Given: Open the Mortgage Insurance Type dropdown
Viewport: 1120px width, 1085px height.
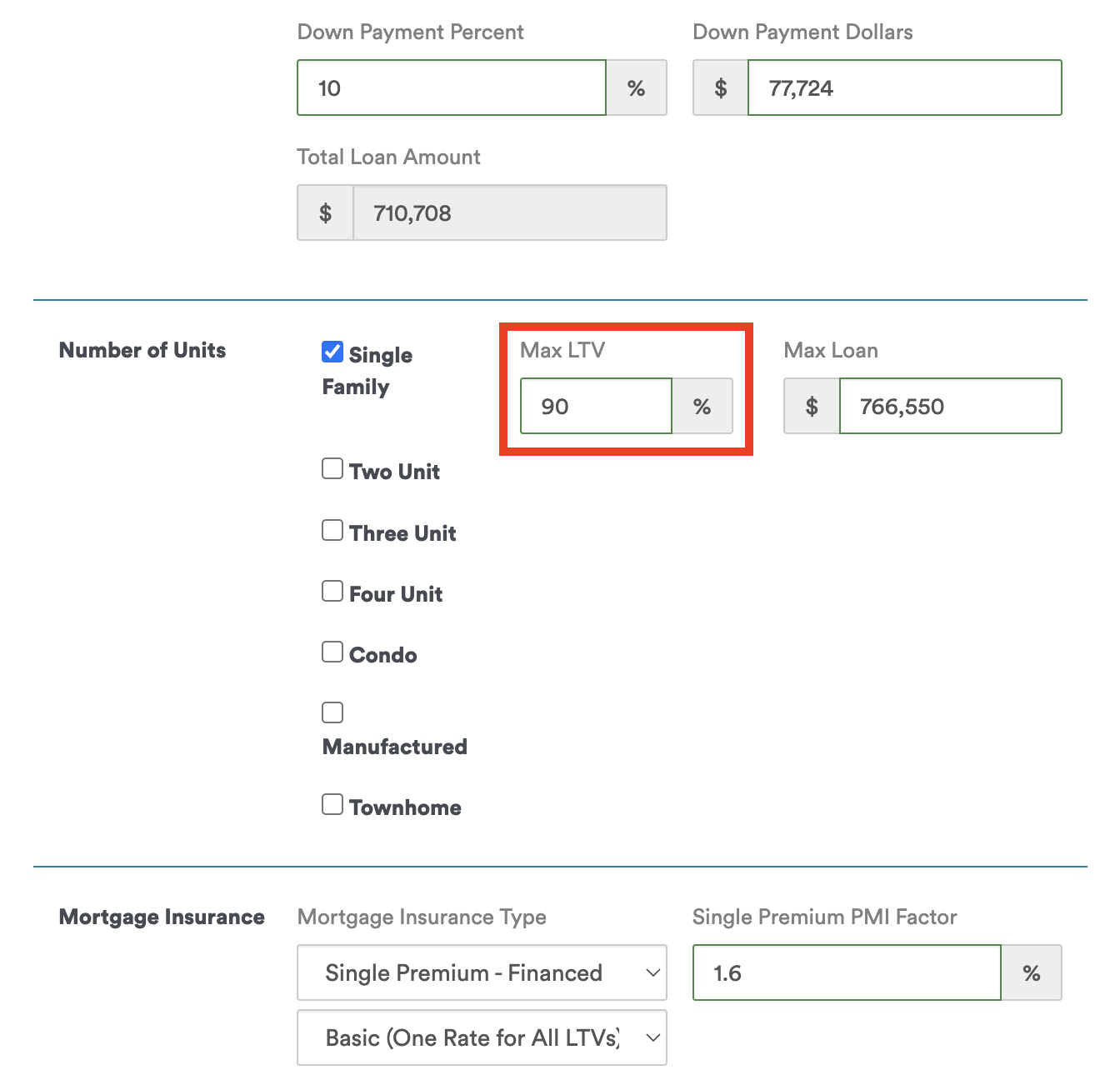Looking at the screenshot, I should (482, 972).
